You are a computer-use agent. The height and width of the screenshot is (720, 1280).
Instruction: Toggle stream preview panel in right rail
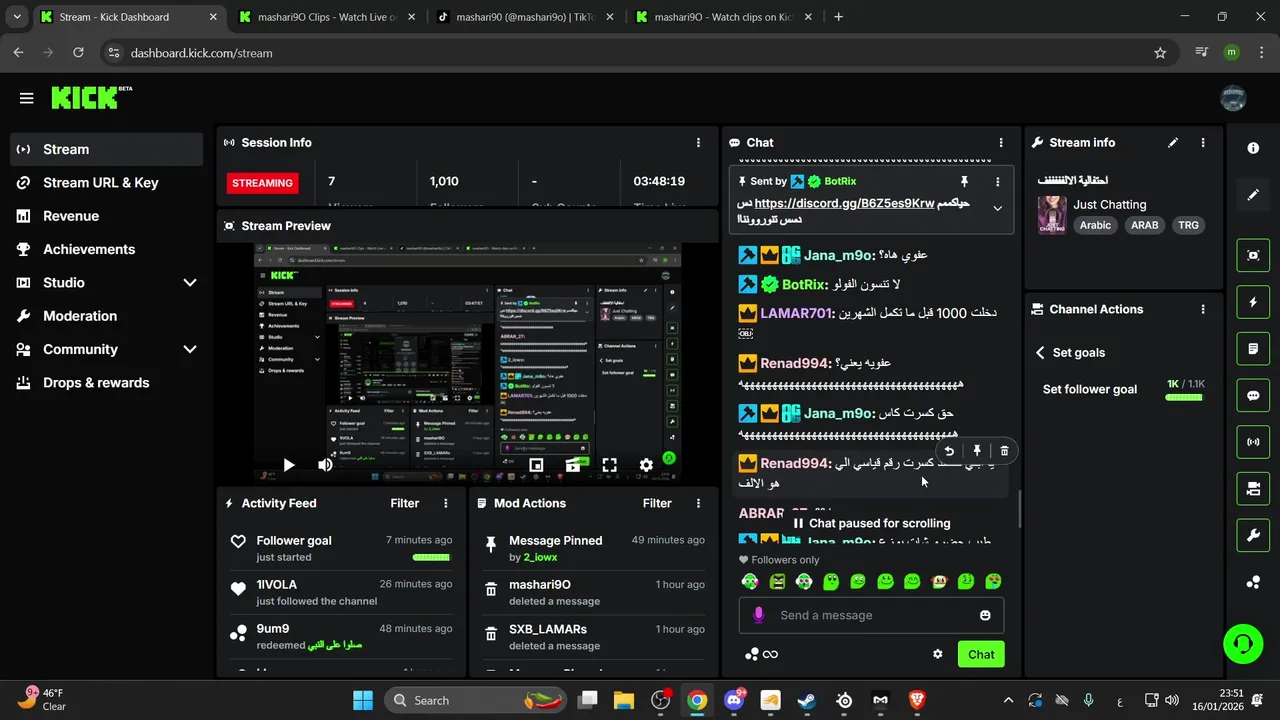(1253, 255)
